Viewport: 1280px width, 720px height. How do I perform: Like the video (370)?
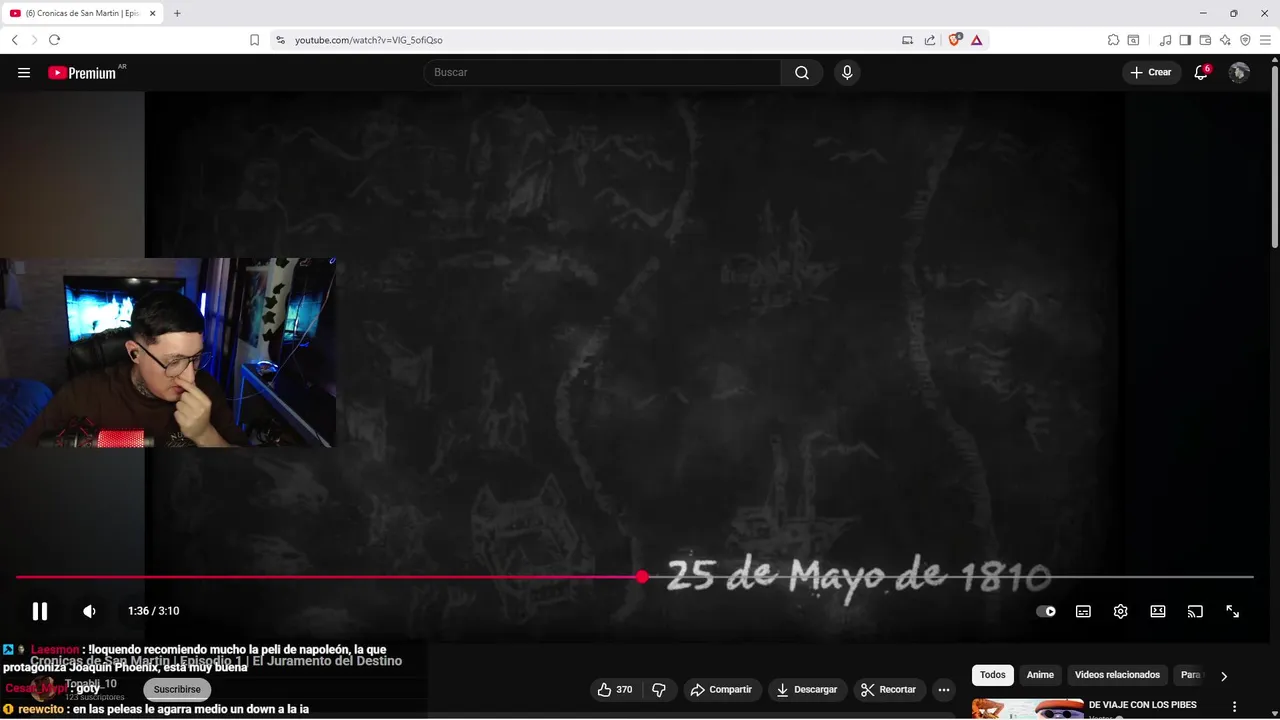tap(615, 689)
